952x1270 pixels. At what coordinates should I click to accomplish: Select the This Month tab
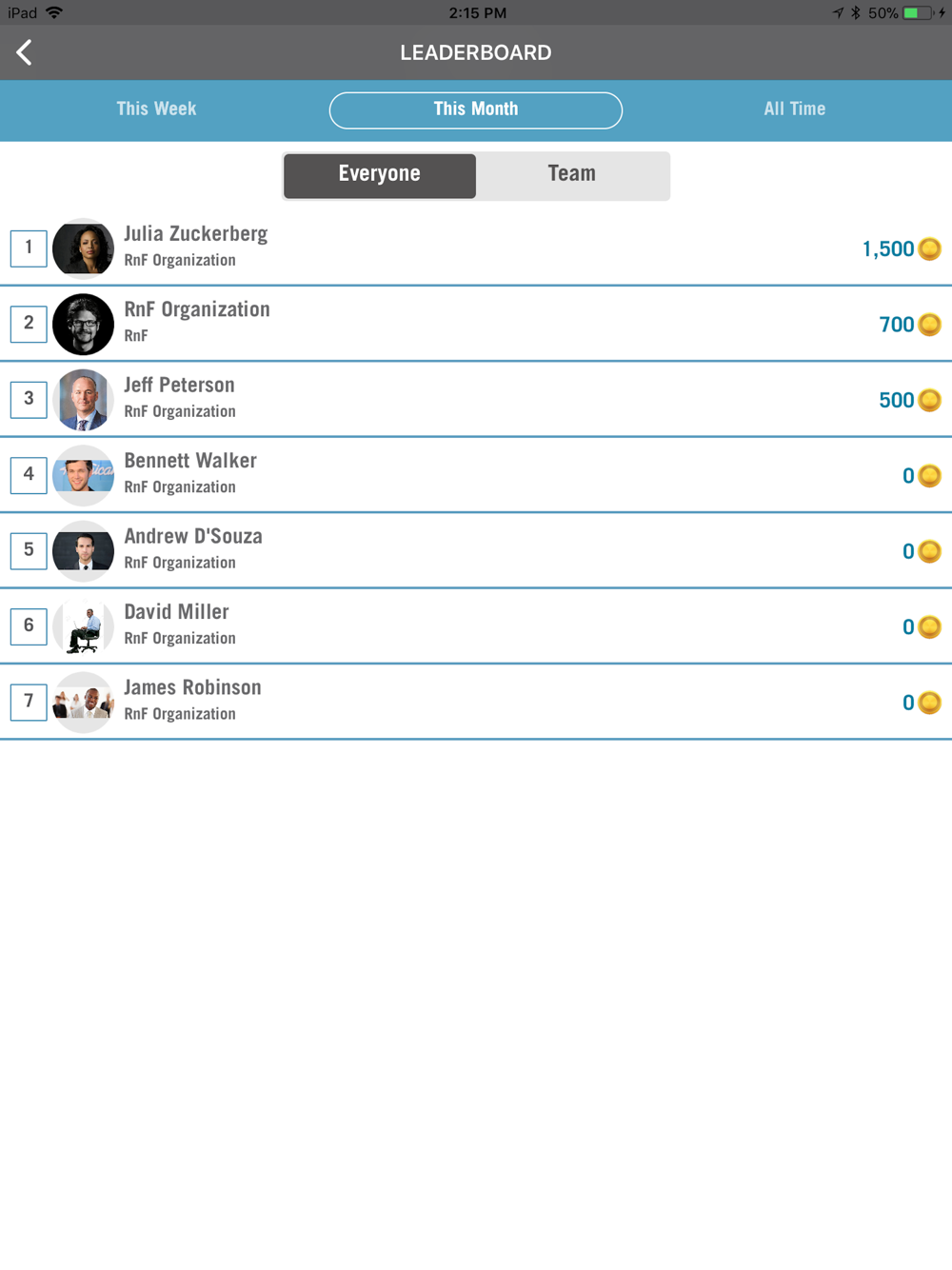[x=476, y=109]
